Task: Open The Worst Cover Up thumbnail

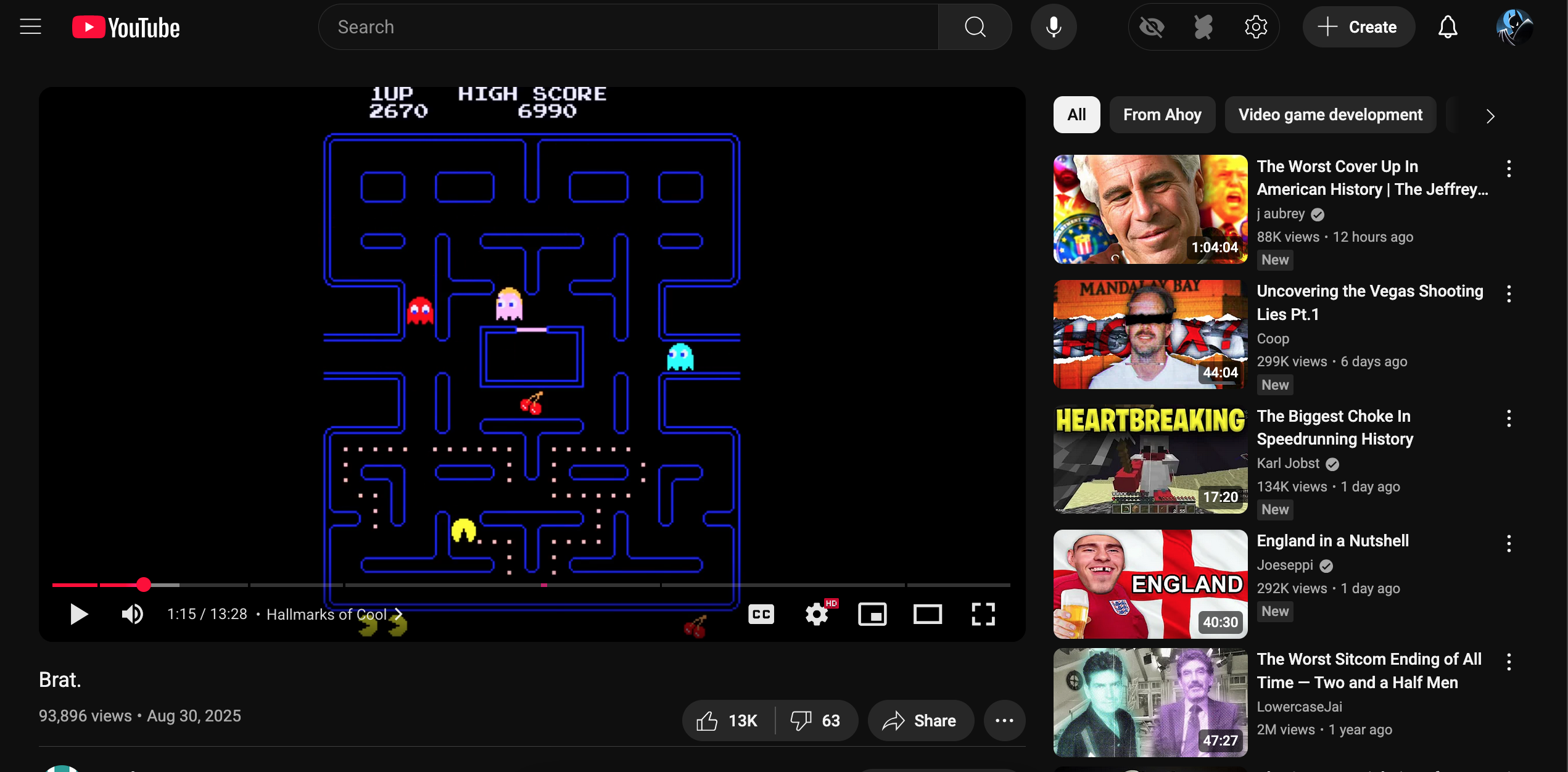Action: click(1150, 209)
